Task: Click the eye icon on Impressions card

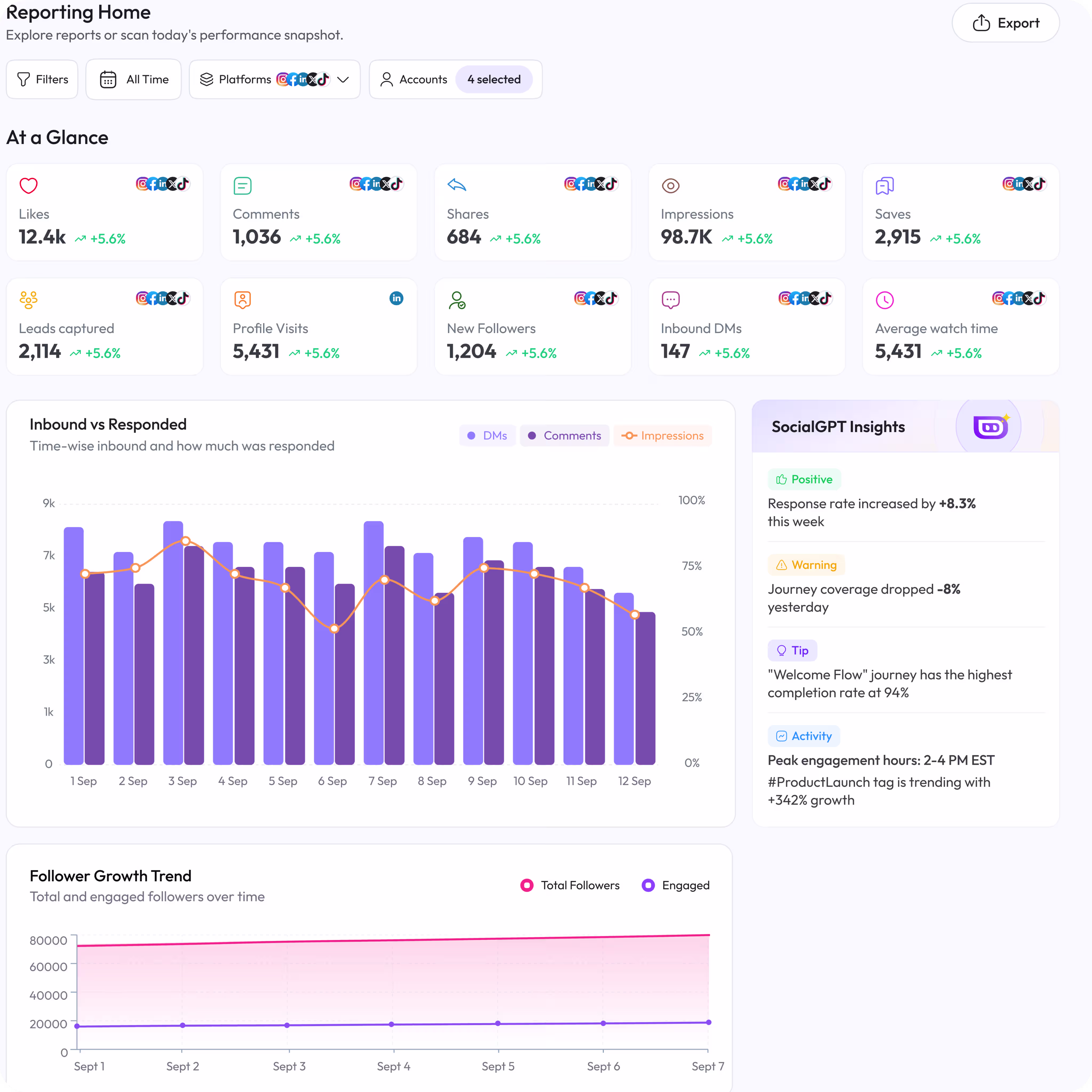Action: click(x=670, y=185)
